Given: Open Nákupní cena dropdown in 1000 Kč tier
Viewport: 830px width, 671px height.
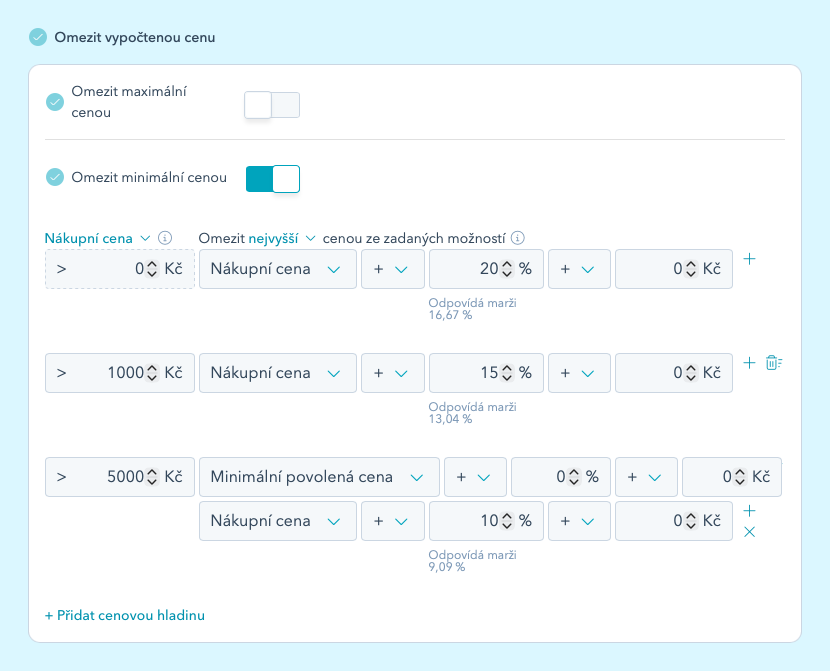Looking at the screenshot, I should click(x=278, y=373).
